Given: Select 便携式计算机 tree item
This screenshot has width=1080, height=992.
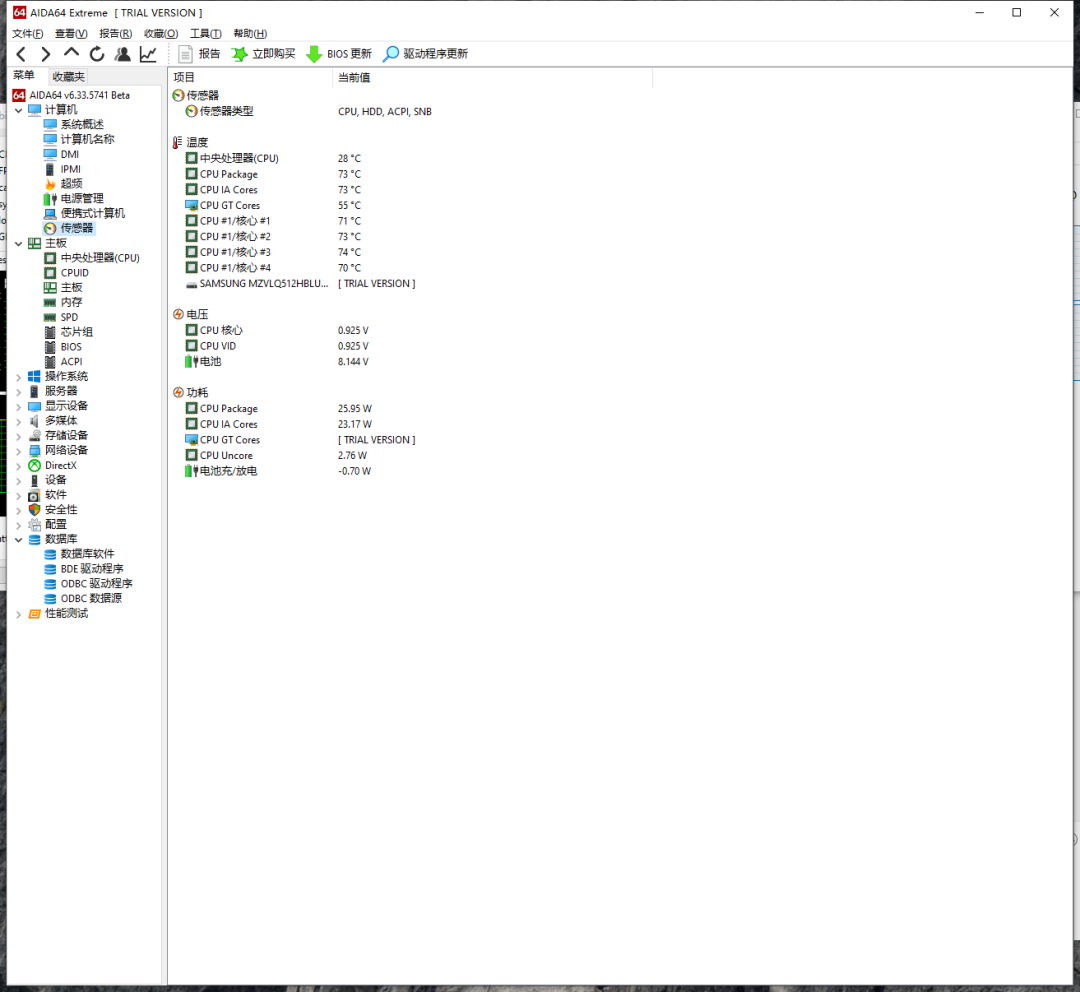Looking at the screenshot, I should tap(93, 214).
